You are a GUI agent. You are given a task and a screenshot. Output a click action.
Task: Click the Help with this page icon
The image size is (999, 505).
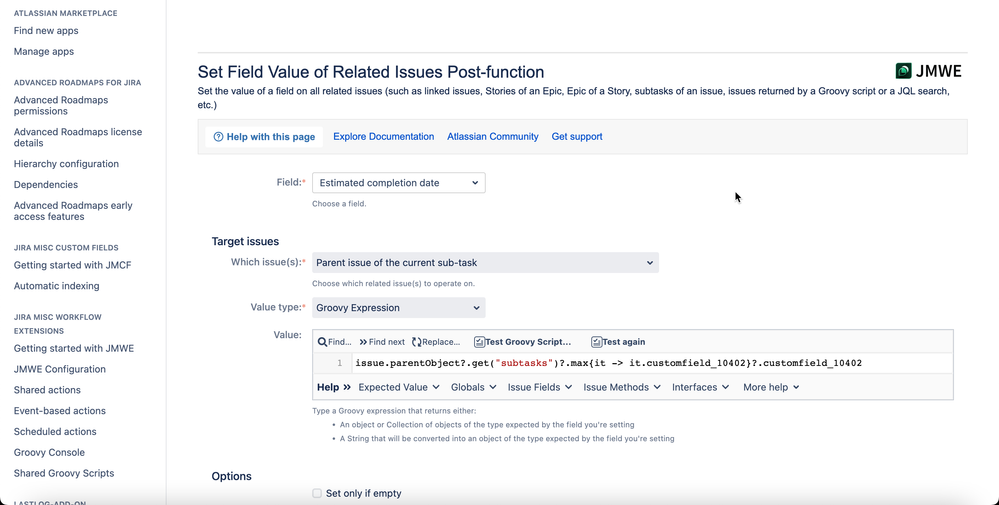(218, 137)
